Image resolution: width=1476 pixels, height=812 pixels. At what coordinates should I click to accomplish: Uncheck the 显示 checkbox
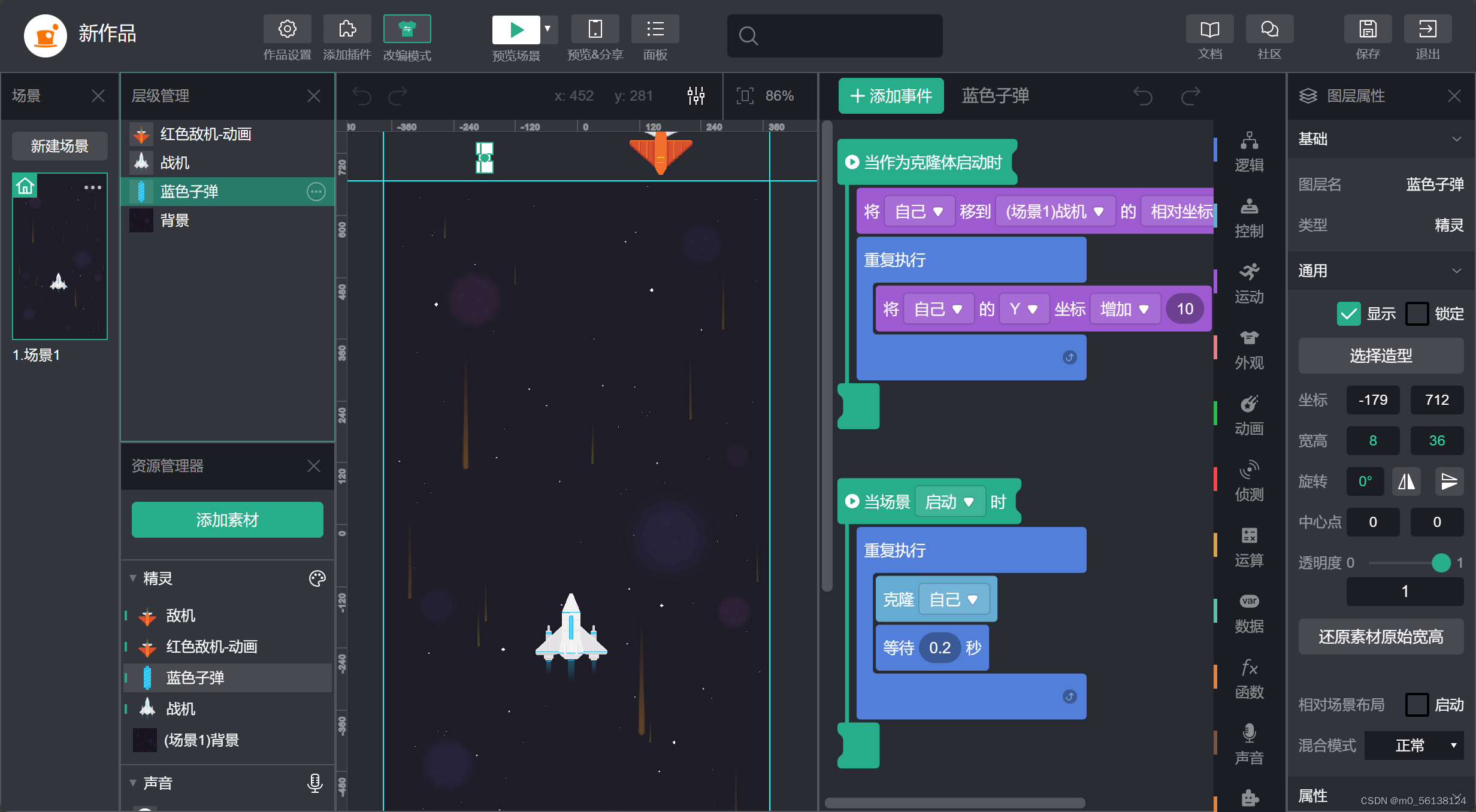click(1348, 313)
